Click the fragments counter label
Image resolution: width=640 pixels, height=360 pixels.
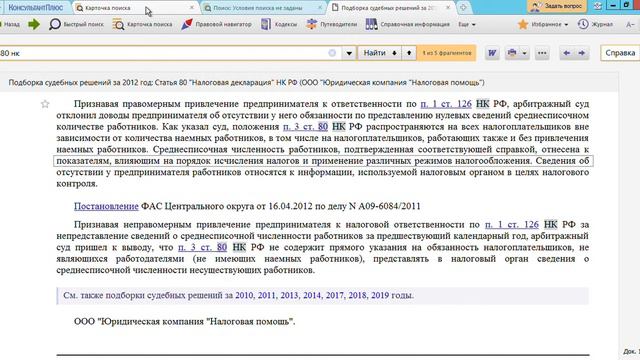[x=447, y=53]
